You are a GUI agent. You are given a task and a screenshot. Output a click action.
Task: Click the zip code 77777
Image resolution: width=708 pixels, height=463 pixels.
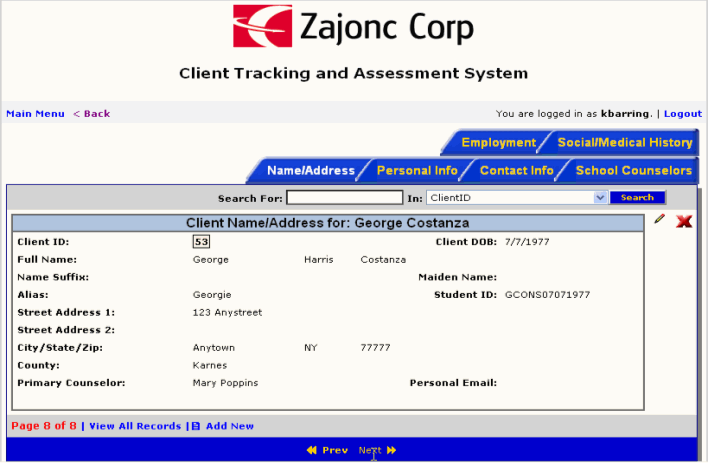coord(375,348)
